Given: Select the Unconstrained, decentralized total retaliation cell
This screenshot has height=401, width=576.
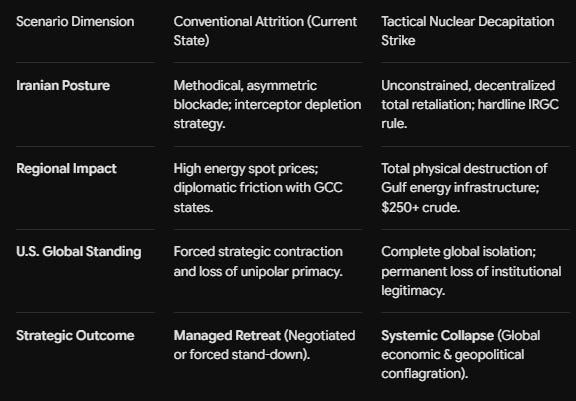Looking at the screenshot, I should point(470,104).
